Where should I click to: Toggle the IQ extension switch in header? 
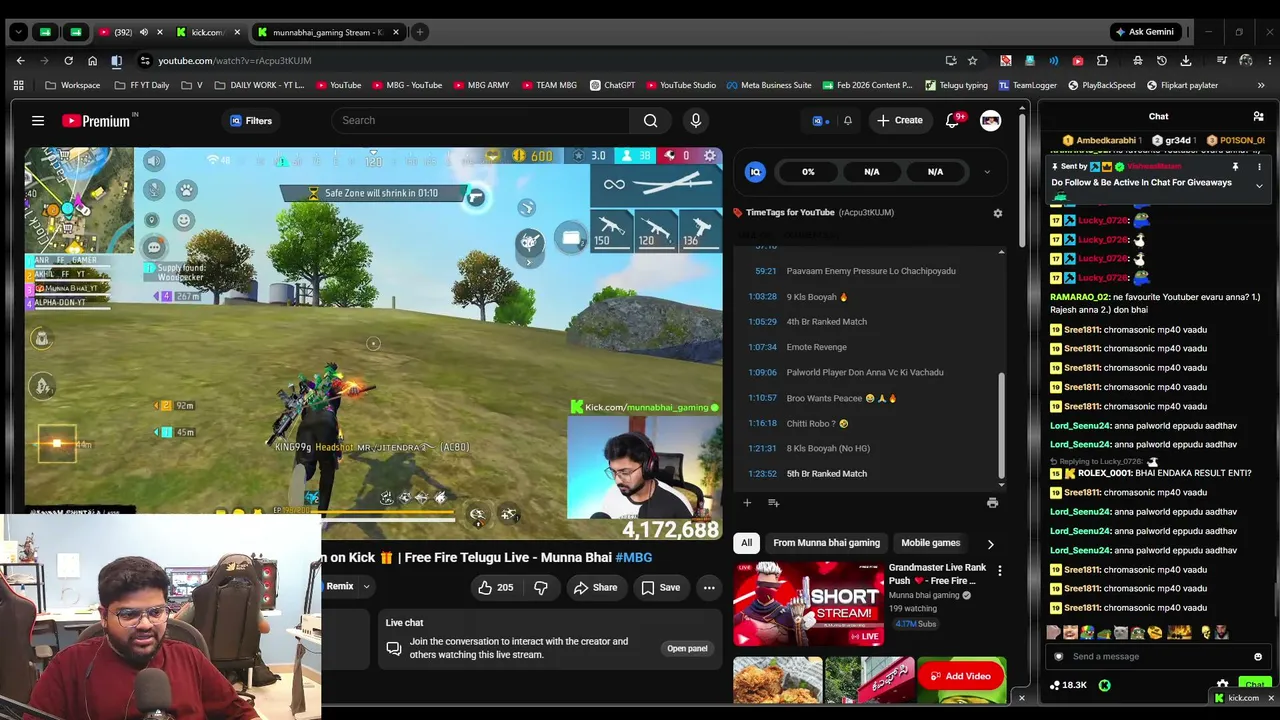click(820, 121)
